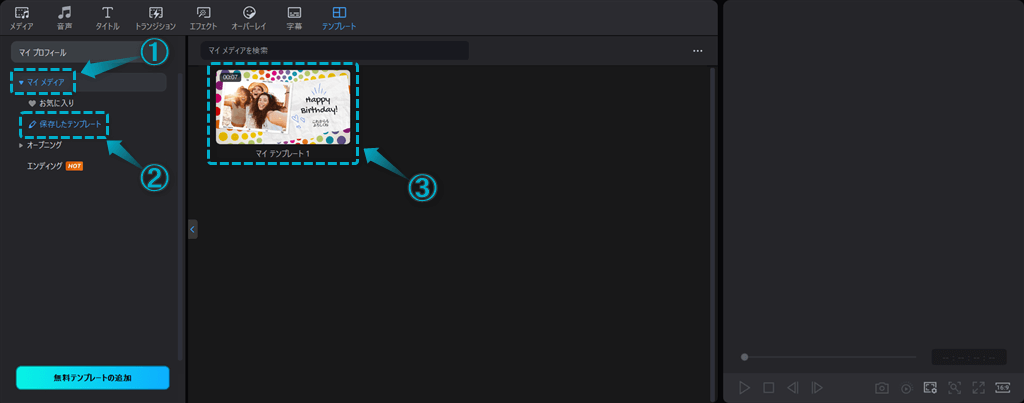Open the 字幕 (Subtitle) tab
The height and width of the screenshot is (403, 1024).
pyautogui.click(x=294, y=17)
